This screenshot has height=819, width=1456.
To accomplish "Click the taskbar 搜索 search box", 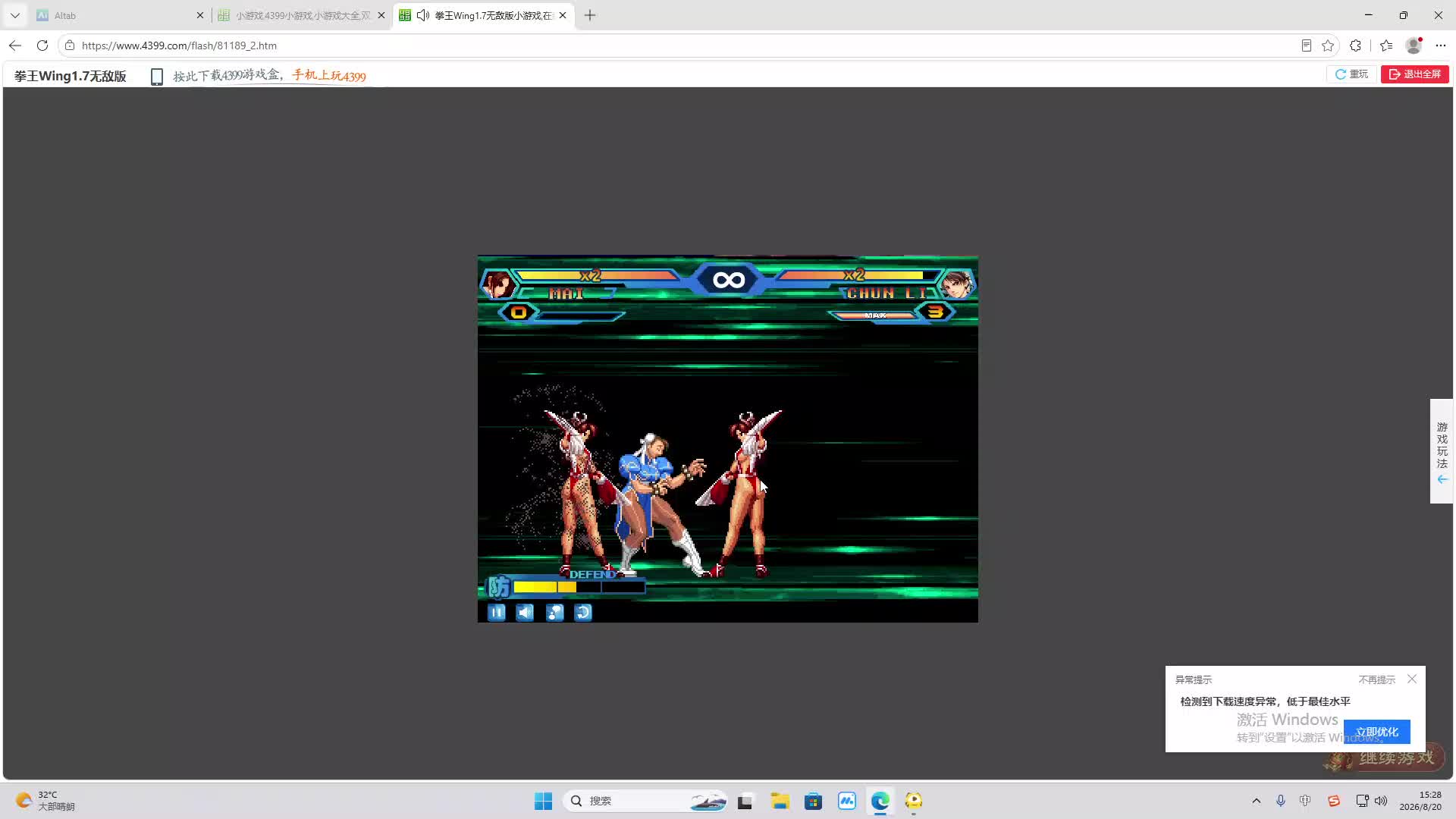I will [x=645, y=801].
